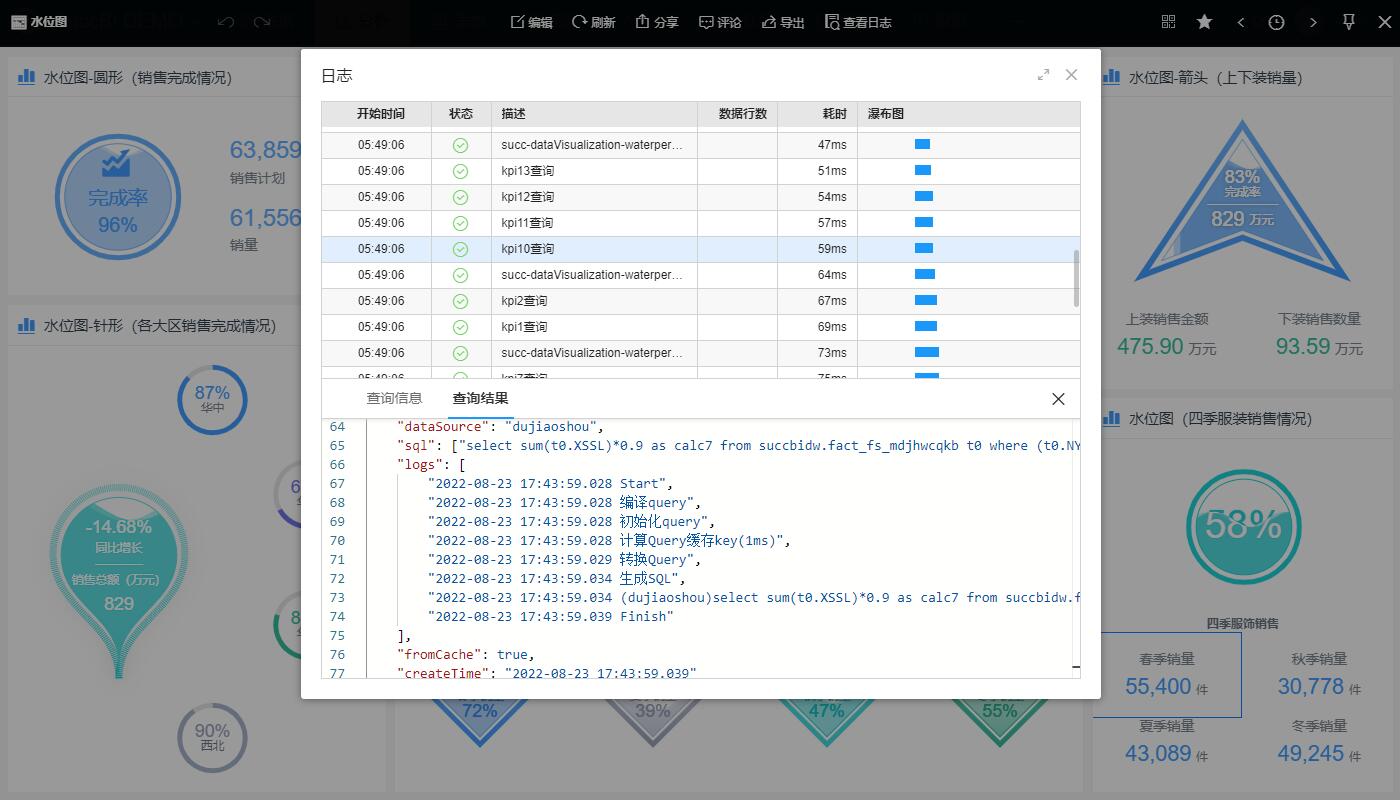The width and height of the screenshot is (1400, 800).
Task: Expand the 日志 dialog to full screen
Action: point(1043,74)
